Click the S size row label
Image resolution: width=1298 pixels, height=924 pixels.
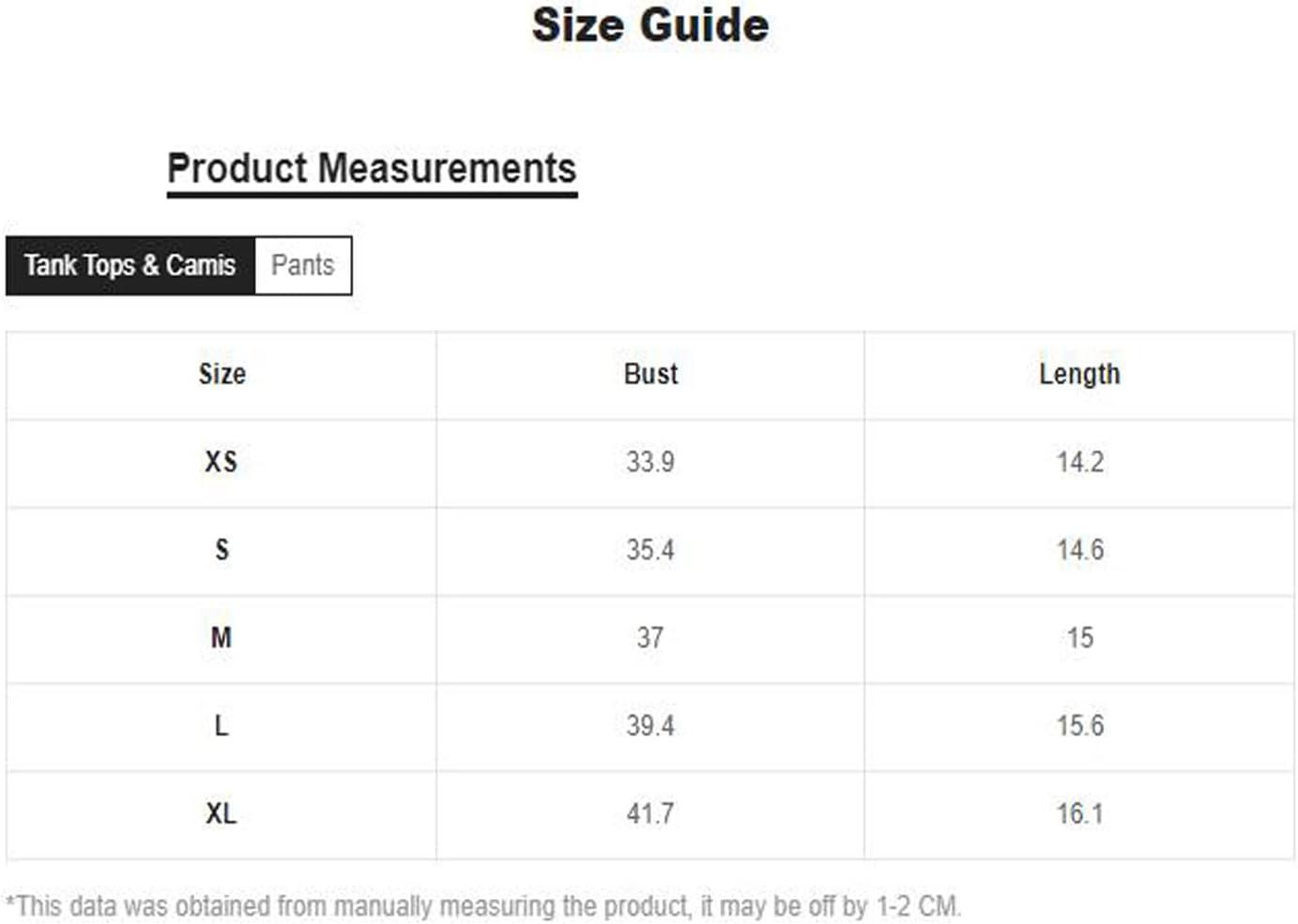pos(221,550)
